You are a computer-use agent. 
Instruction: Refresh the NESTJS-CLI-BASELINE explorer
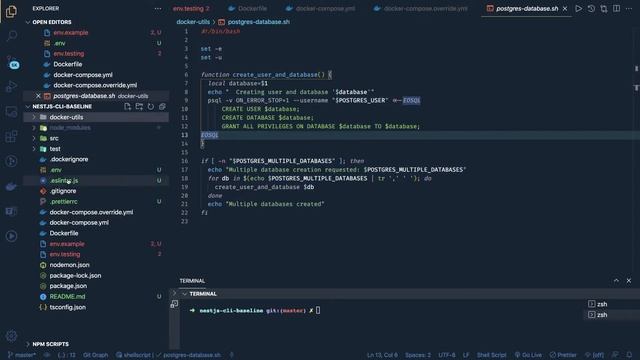click(151, 107)
